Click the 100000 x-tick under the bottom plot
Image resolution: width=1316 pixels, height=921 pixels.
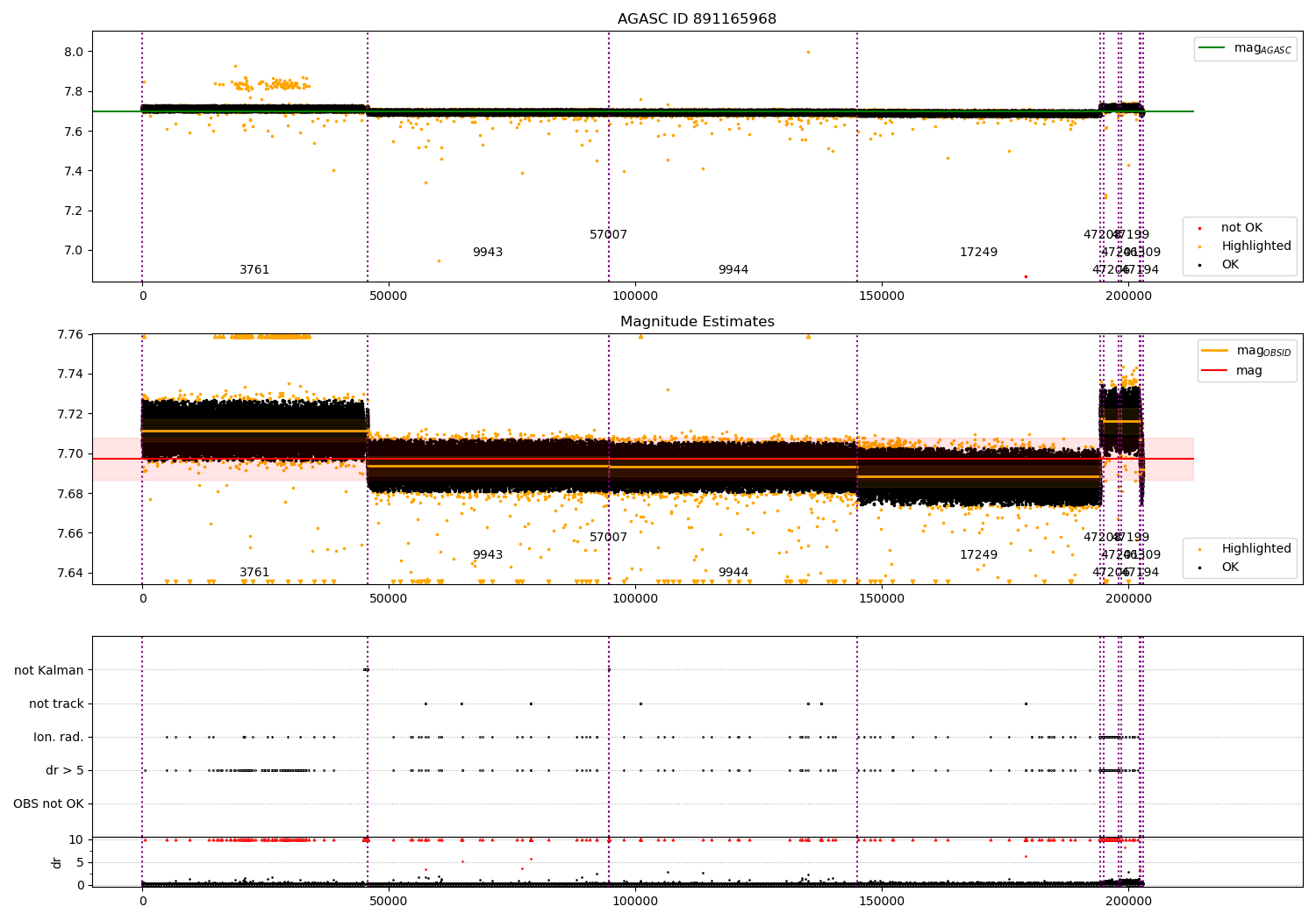click(x=634, y=902)
